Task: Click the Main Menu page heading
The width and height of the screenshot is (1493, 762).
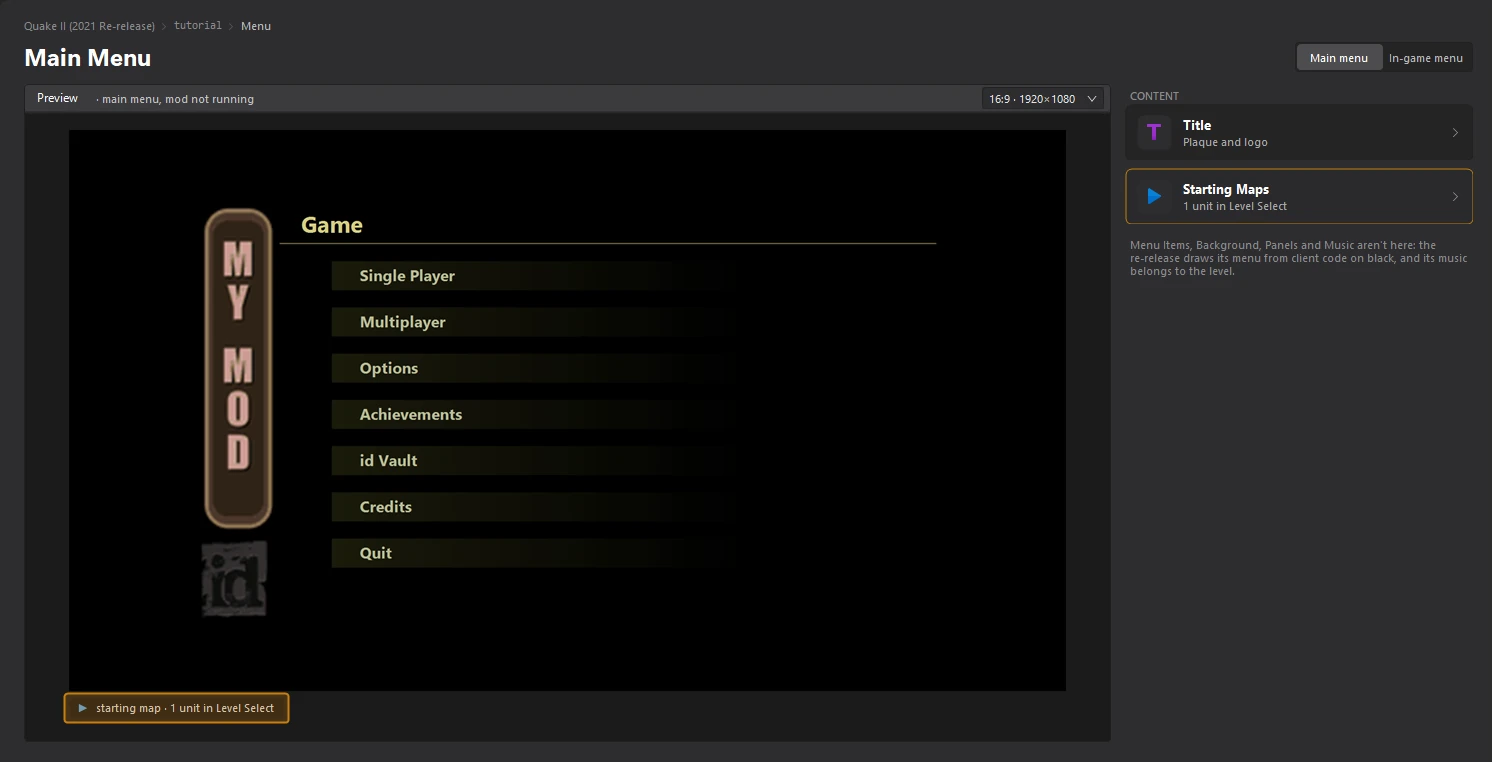Action: coord(88,58)
